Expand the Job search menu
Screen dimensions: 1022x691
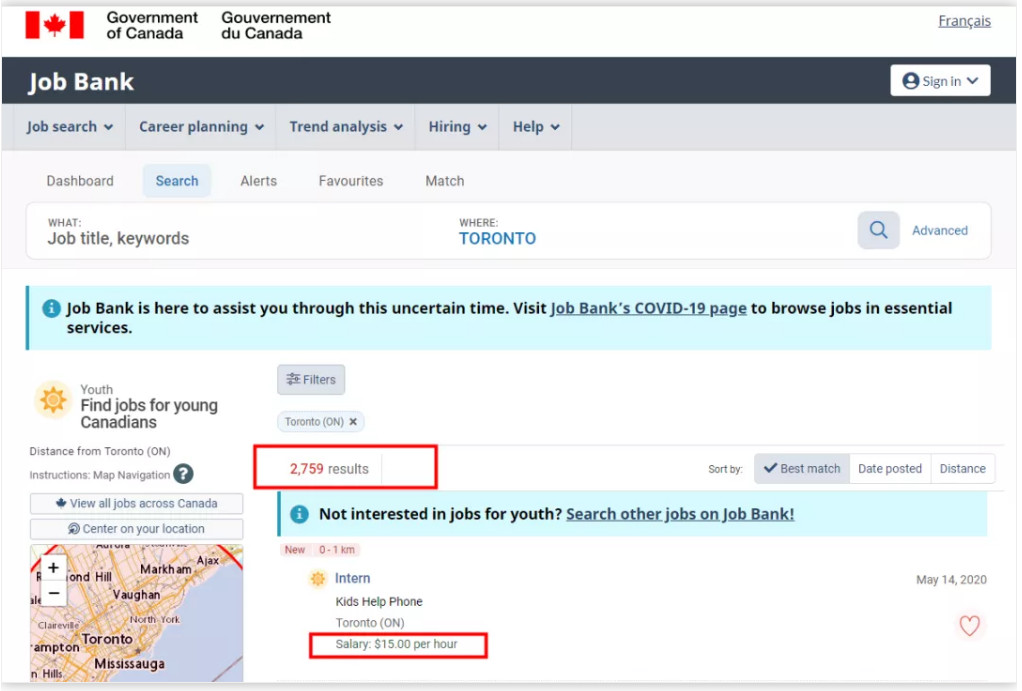(69, 127)
